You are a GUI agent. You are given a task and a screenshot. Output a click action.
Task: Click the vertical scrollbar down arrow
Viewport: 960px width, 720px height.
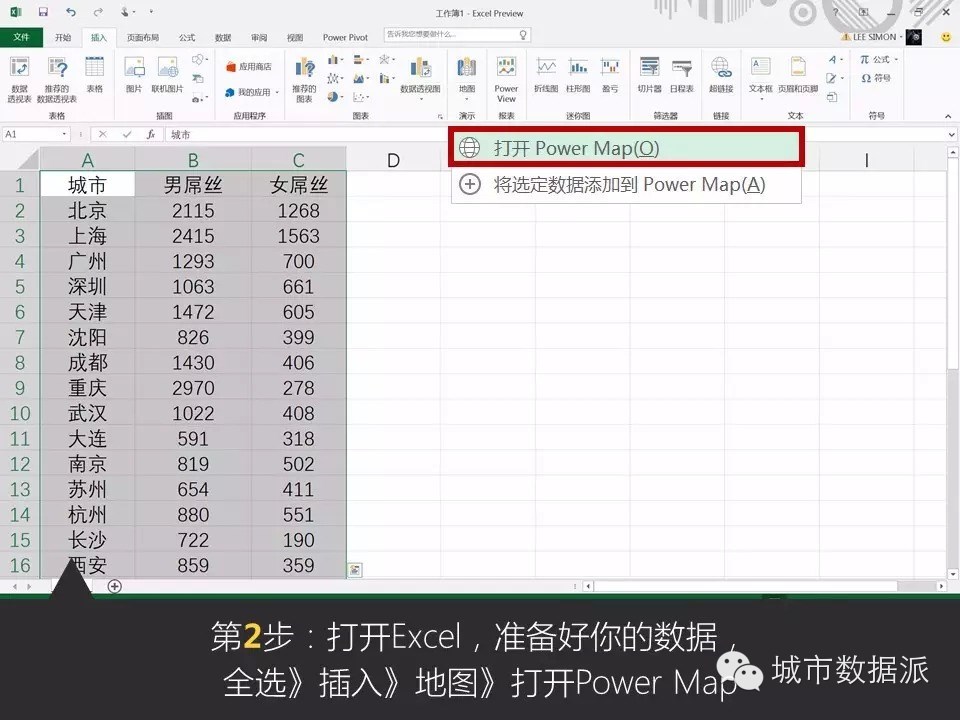(953, 574)
